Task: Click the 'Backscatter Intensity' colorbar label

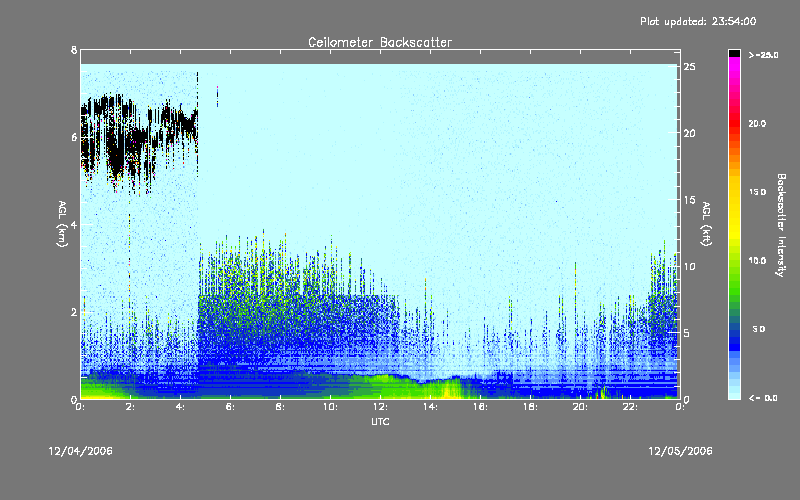Action: tap(781, 225)
